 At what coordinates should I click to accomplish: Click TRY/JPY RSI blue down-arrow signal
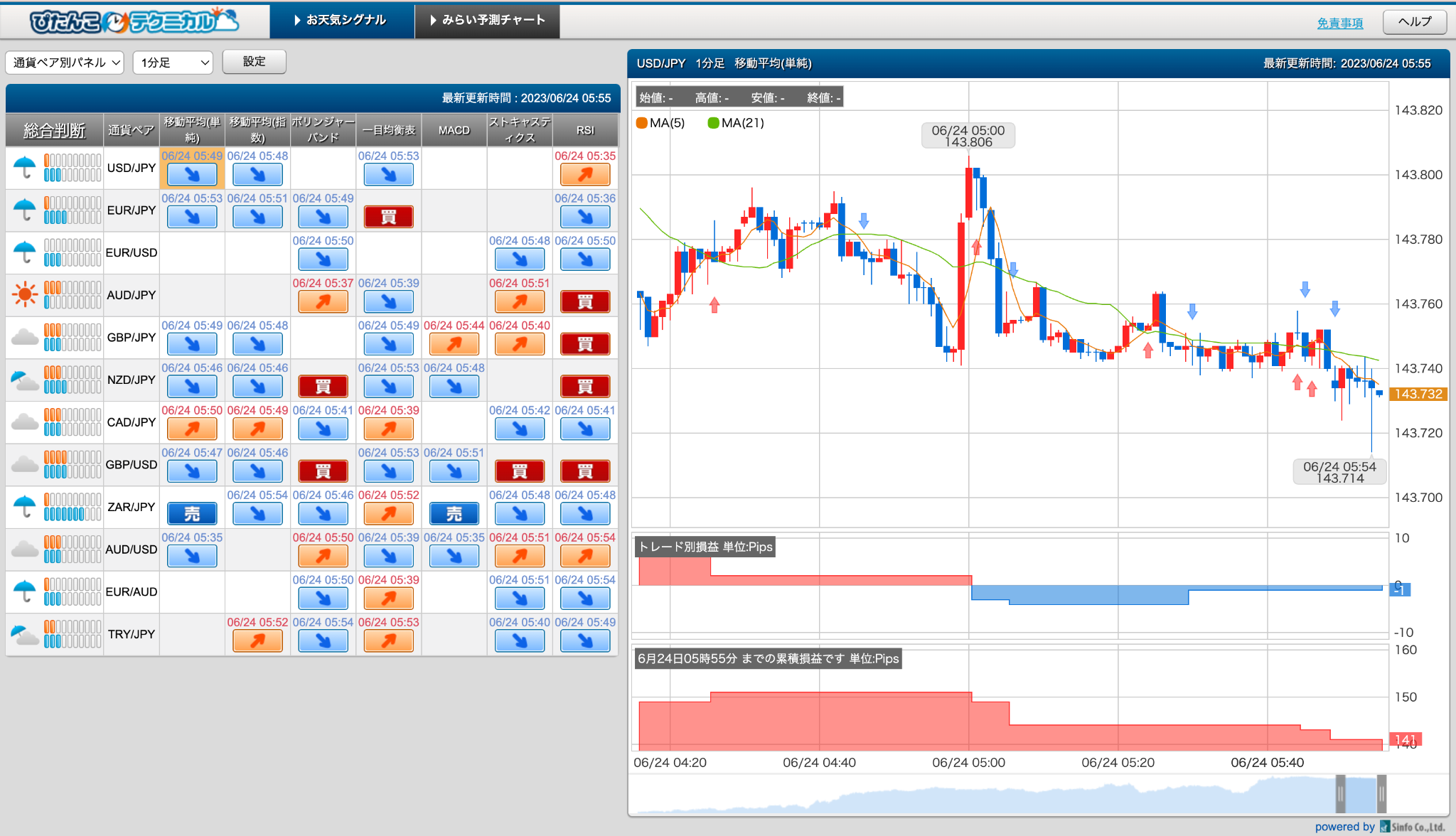585,641
